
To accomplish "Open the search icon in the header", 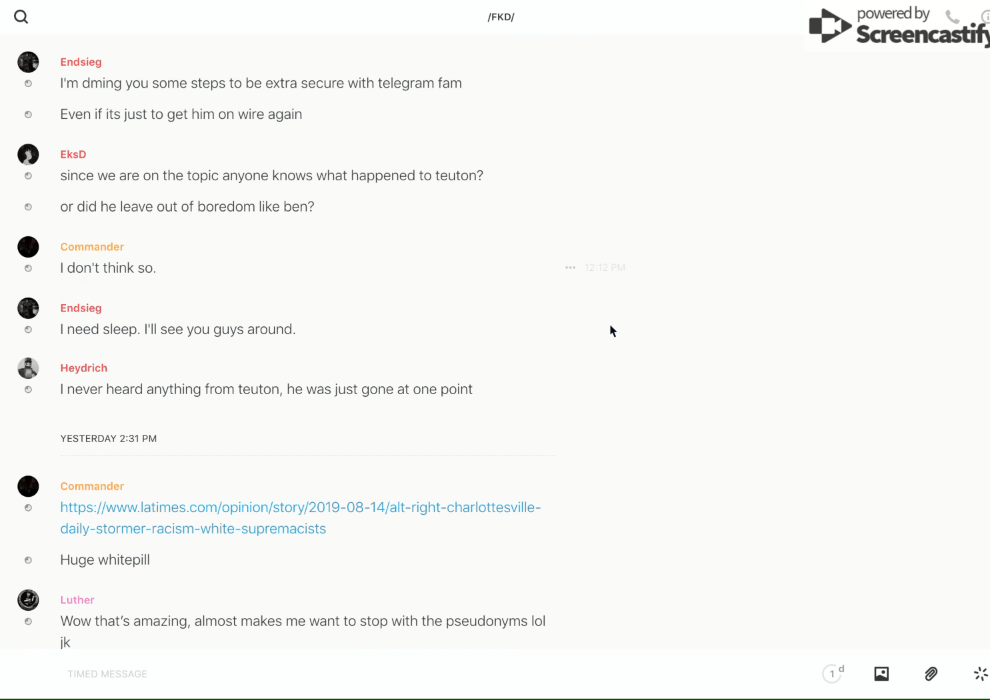I will click(21, 17).
